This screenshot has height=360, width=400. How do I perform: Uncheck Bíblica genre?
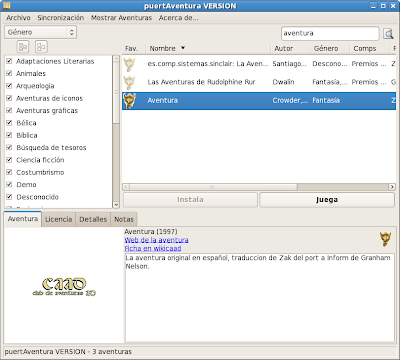click(9, 135)
